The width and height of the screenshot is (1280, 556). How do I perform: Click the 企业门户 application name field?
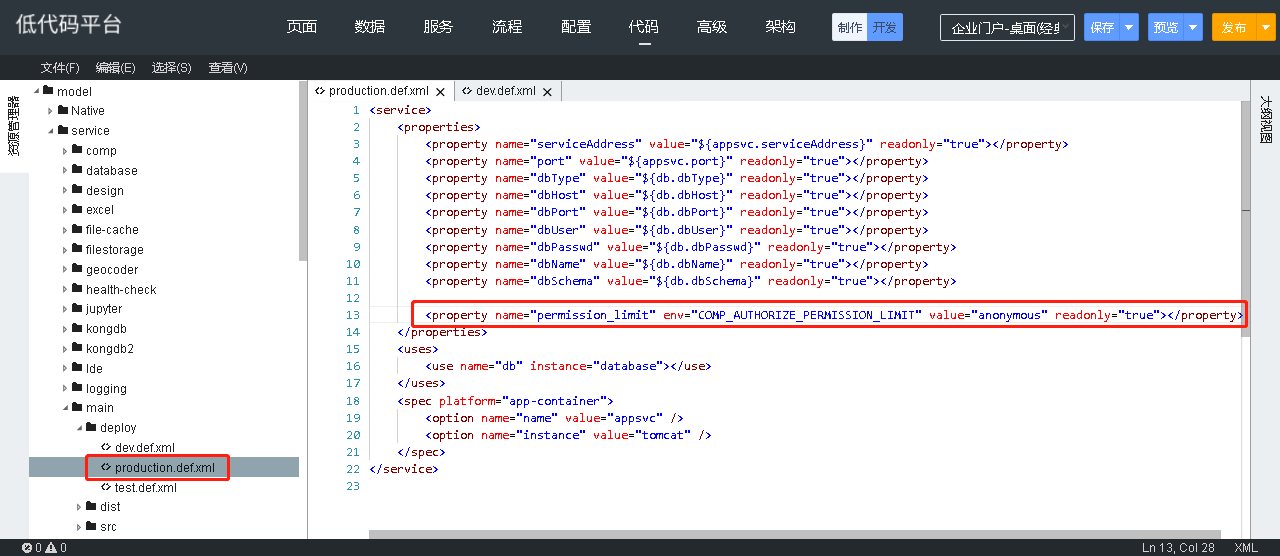[1007, 28]
